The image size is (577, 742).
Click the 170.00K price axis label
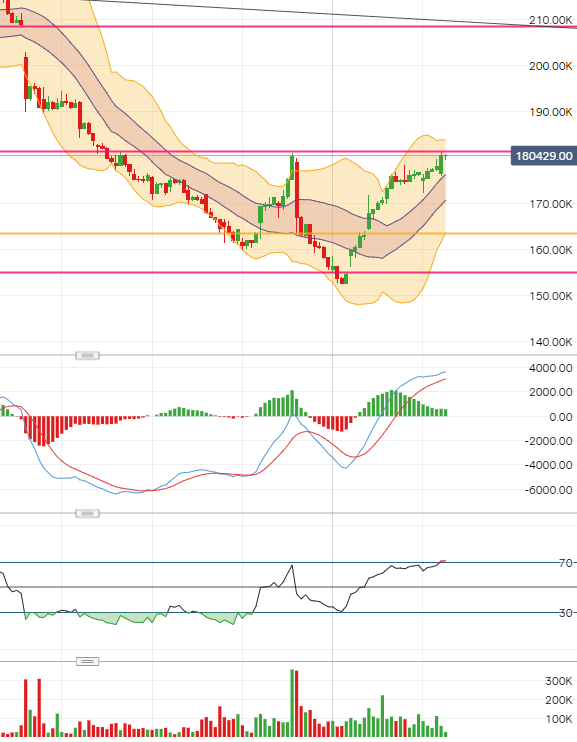550,204
